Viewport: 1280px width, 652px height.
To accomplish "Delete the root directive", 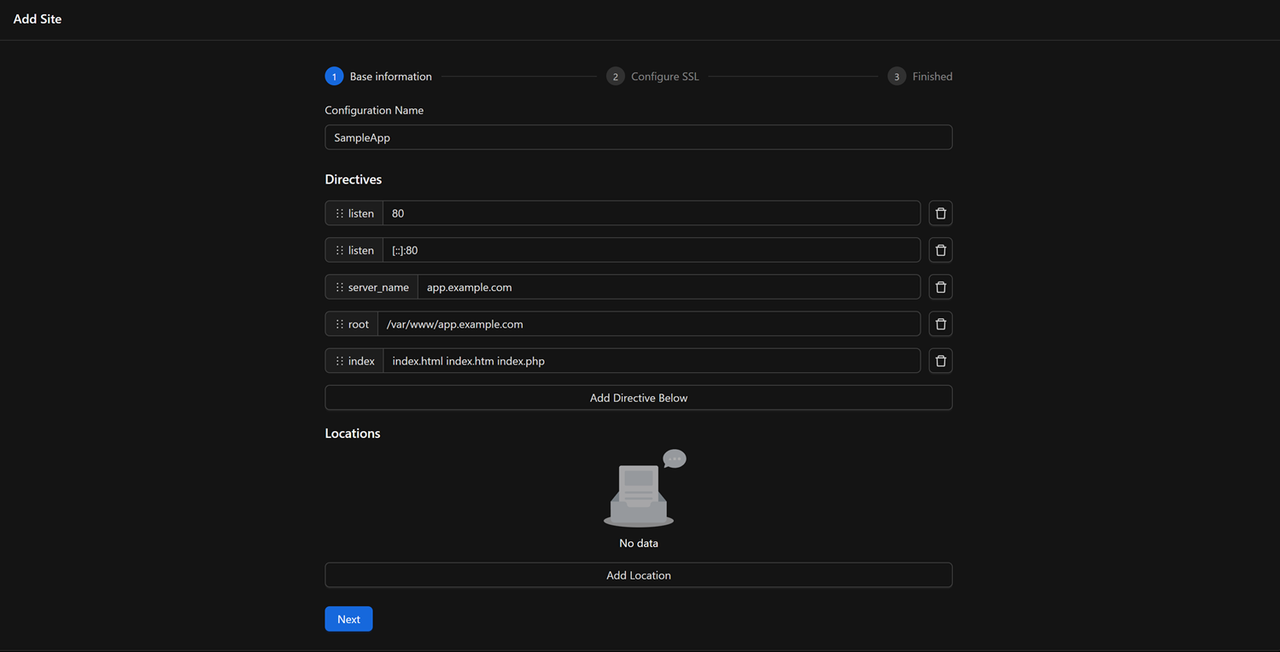I will tap(940, 323).
